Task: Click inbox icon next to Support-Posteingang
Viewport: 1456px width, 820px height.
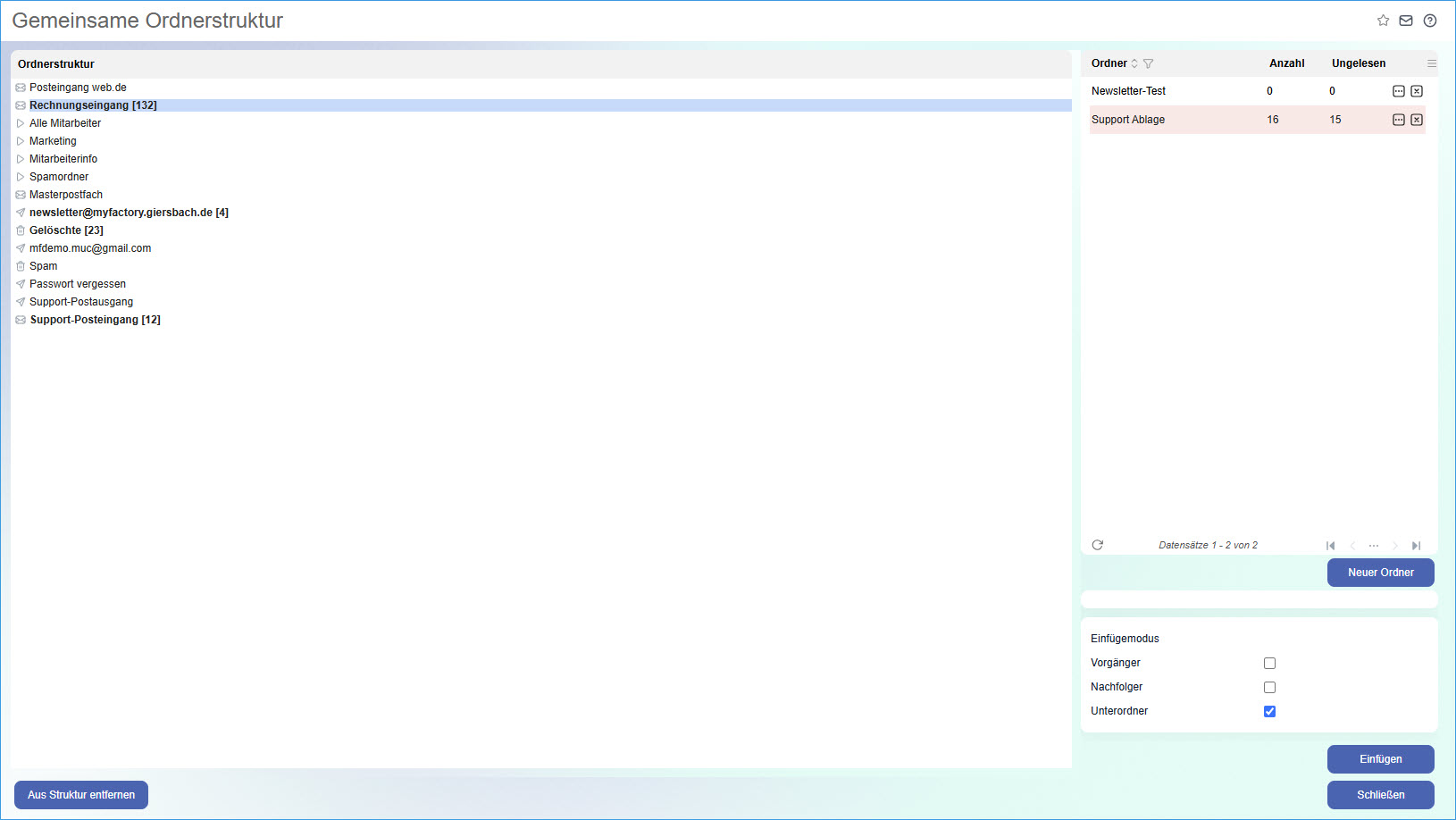Action: 21,320
